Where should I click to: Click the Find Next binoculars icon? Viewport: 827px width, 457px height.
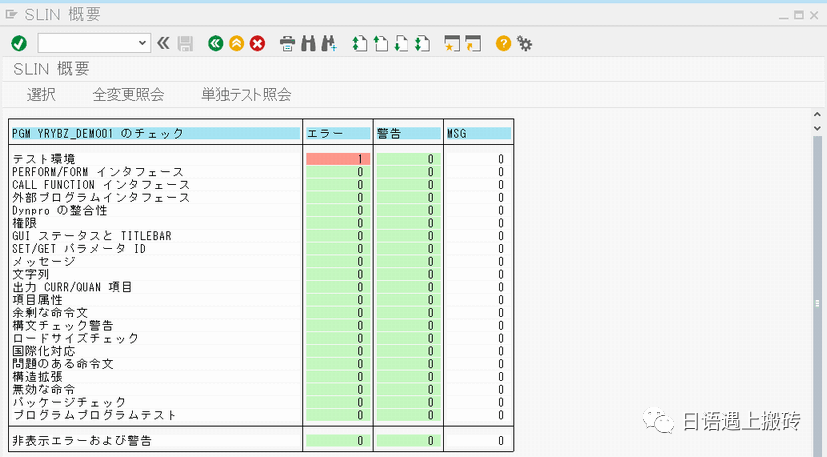pos(329,44)
